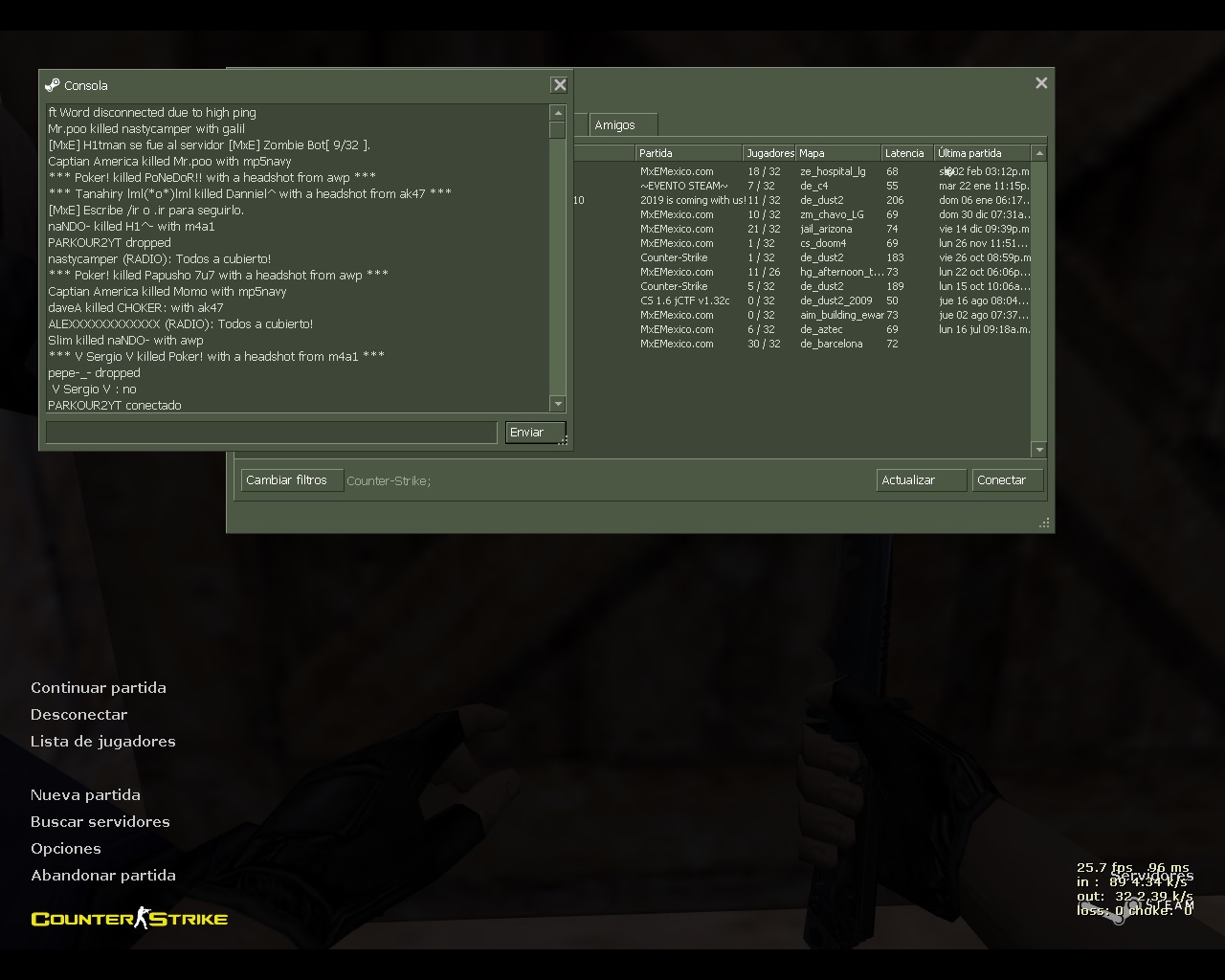The width and height of the screenshot is (1225, 980).
Task: Click 'vie 14 dic 09:39p.m' last played cell
Action: click(984, 229)
